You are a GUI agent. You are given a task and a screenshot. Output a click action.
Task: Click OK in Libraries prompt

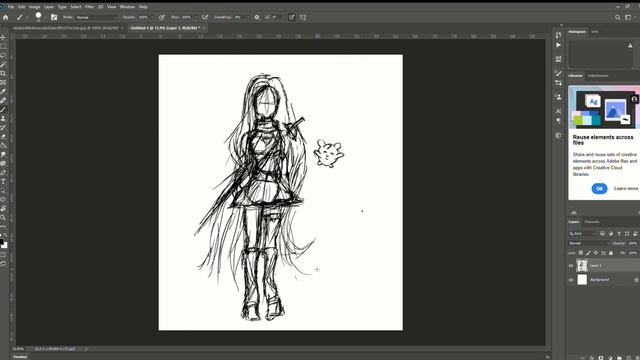(599, 189)
